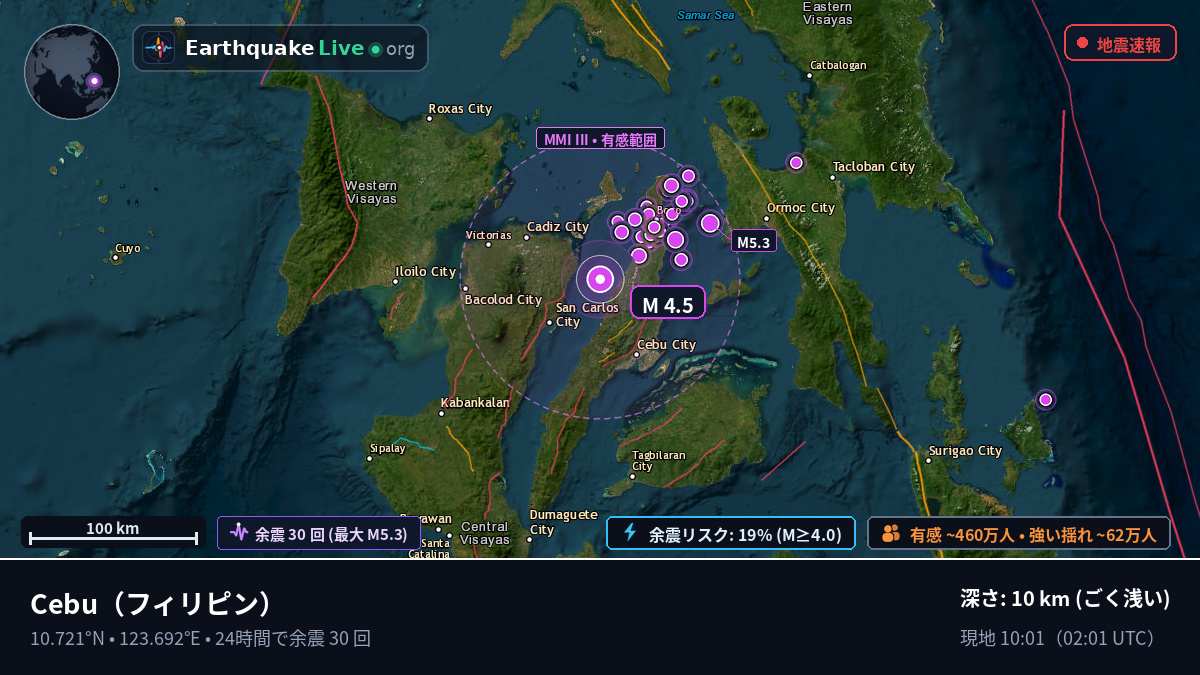The height and width of the screenshot is (675, 1200).
Task: Open the globe locator minimap
Action: [x=72, y=72]
